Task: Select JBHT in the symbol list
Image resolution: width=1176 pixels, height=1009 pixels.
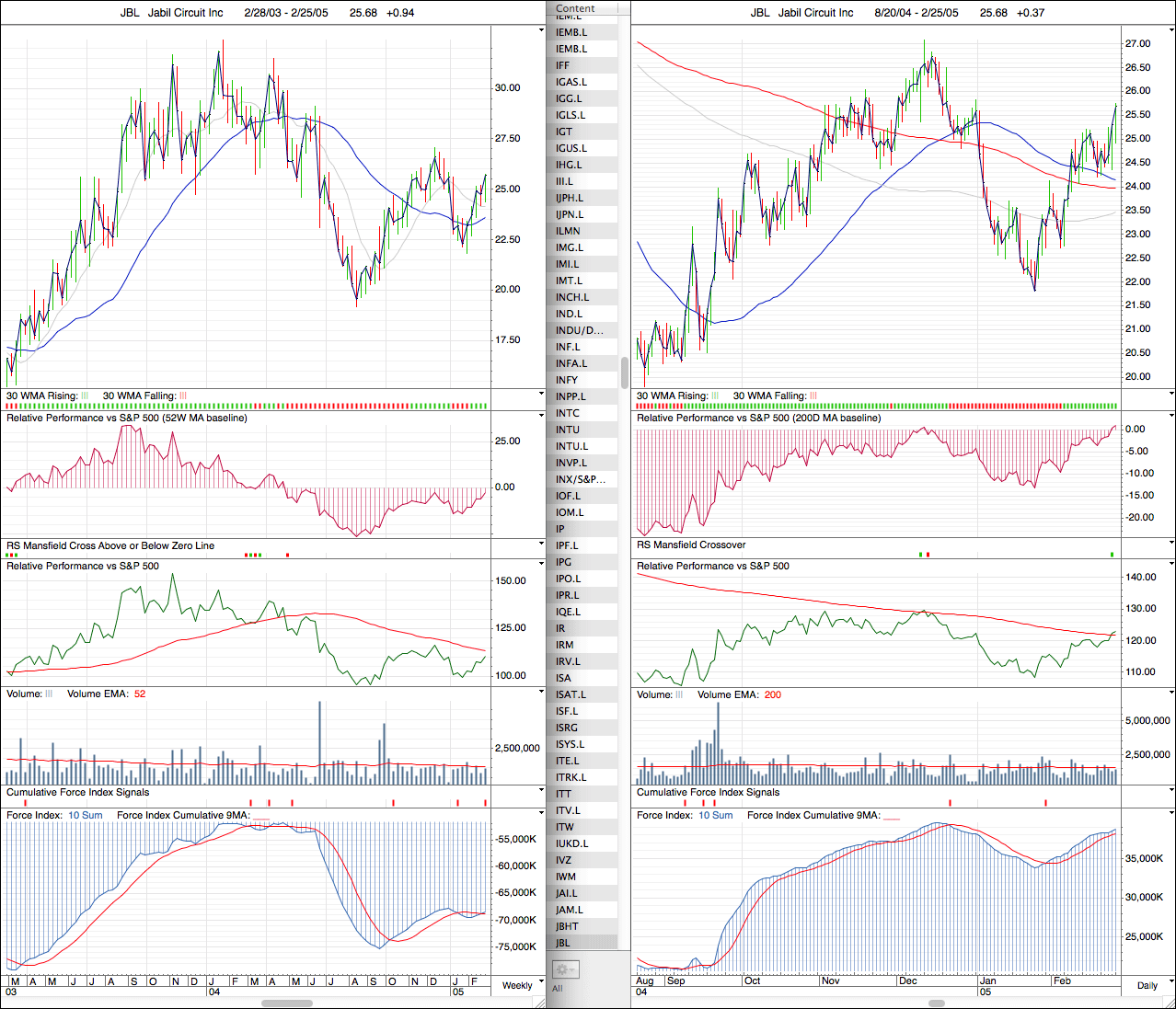Action: click(568, 926)
